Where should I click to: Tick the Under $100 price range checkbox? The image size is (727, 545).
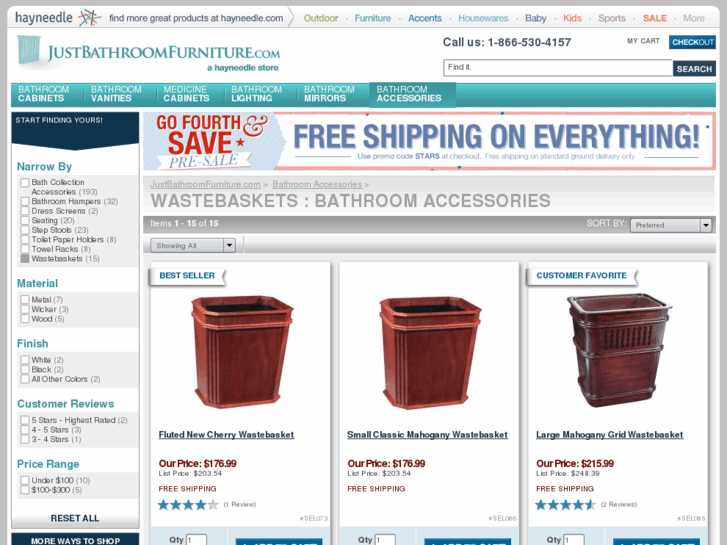25,481
